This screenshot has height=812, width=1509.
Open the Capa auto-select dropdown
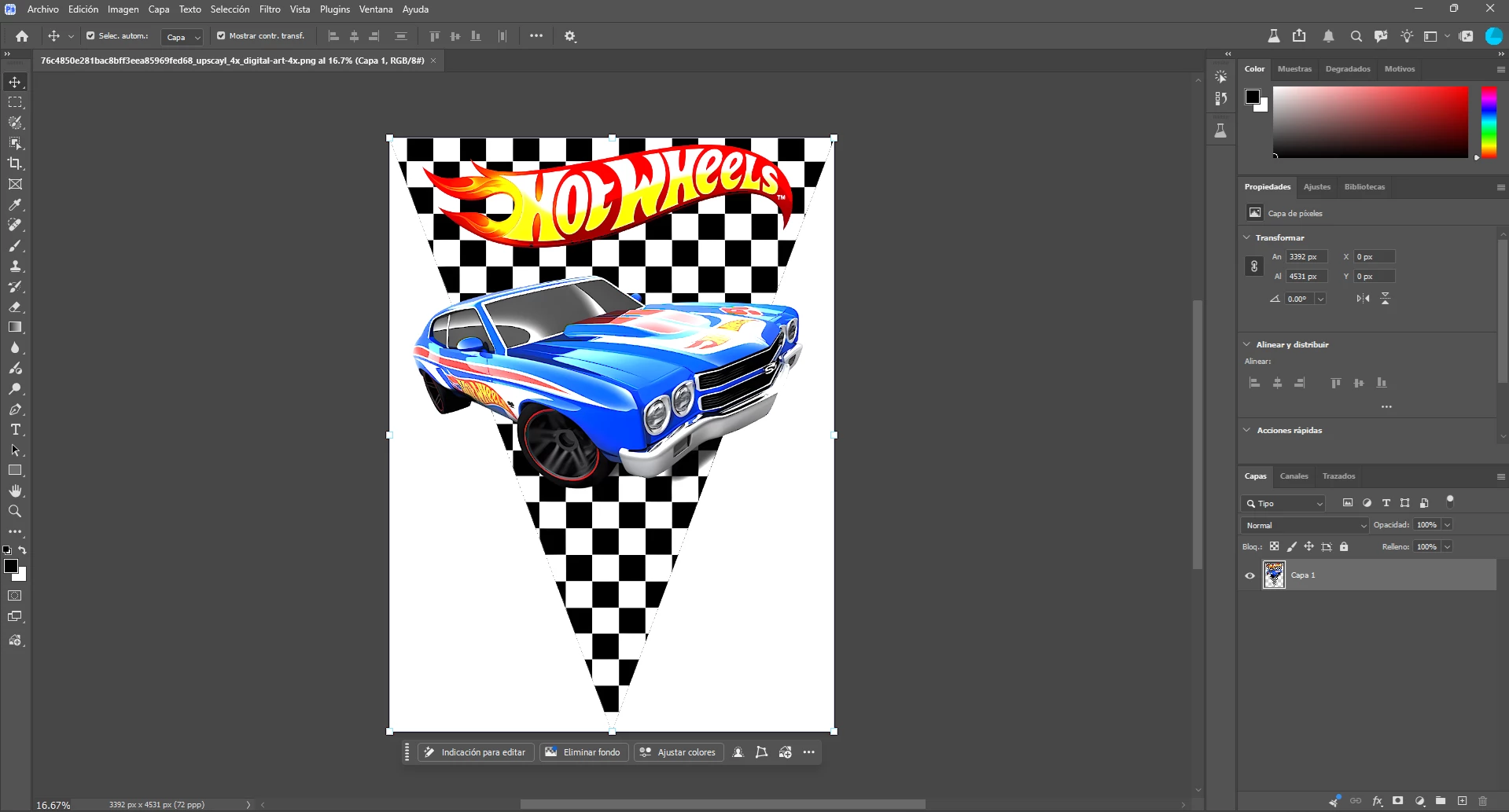[x=182, y=37]
